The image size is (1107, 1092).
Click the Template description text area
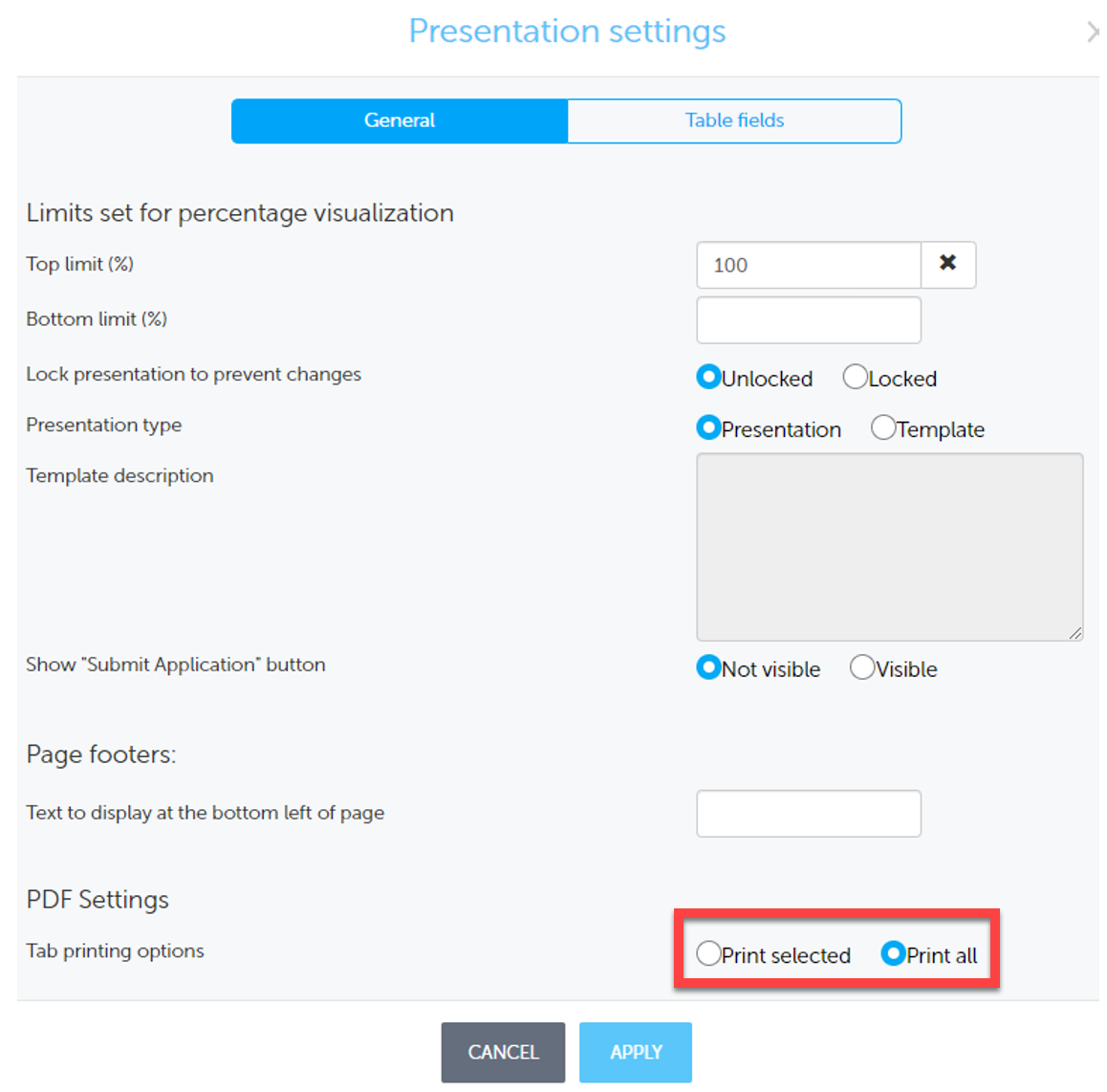(x=889, y=545)
